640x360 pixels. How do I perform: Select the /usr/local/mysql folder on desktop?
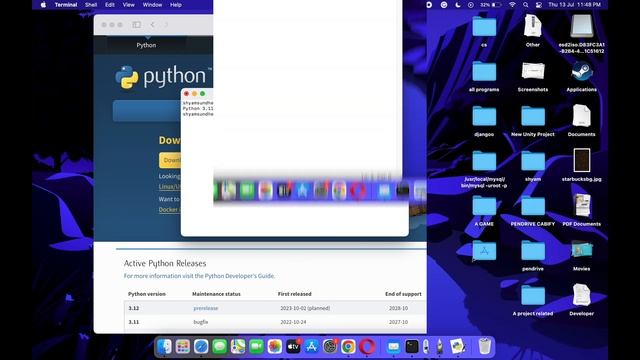click(x=484, y=162)
